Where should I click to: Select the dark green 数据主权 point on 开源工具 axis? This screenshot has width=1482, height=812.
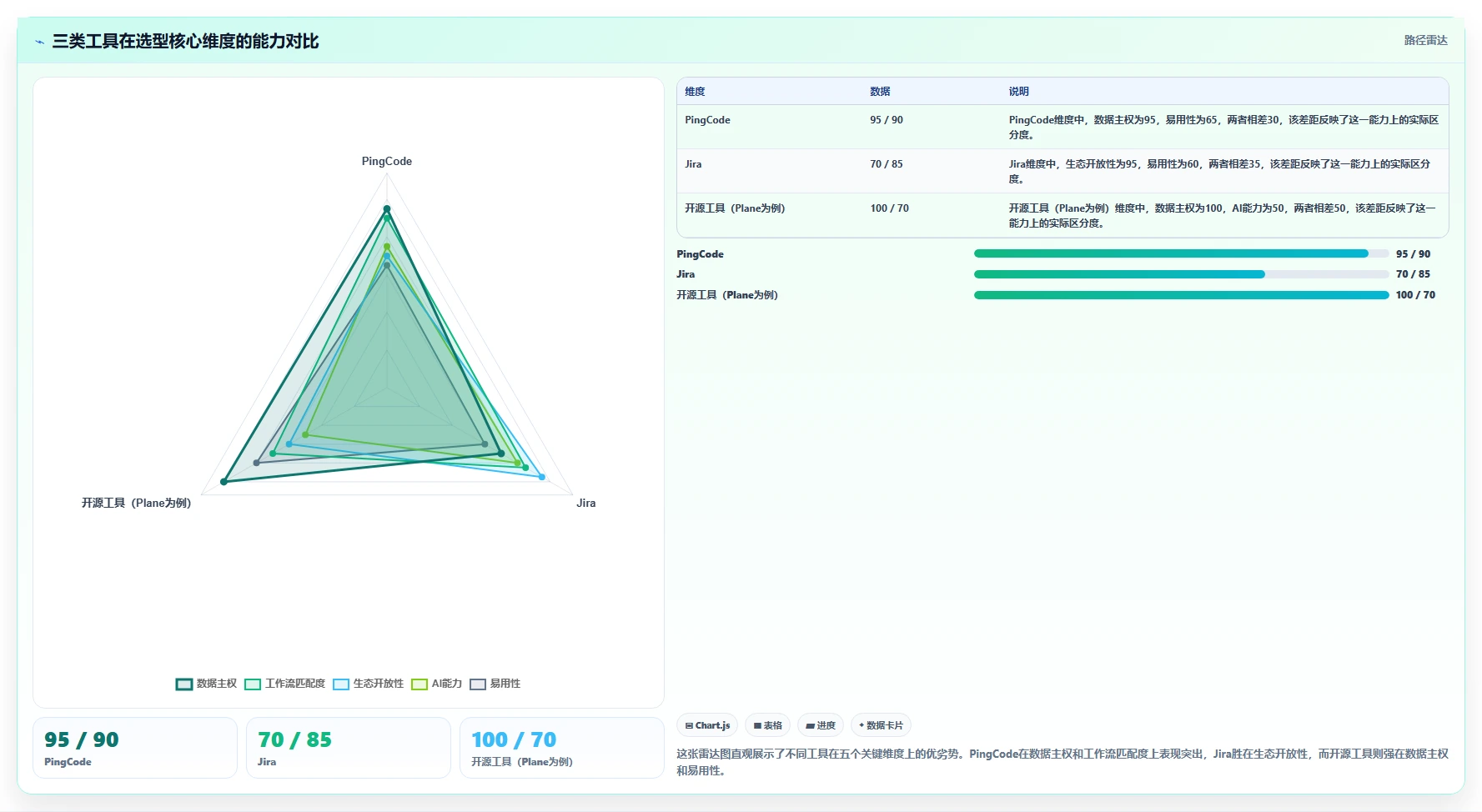click(224, 482)
